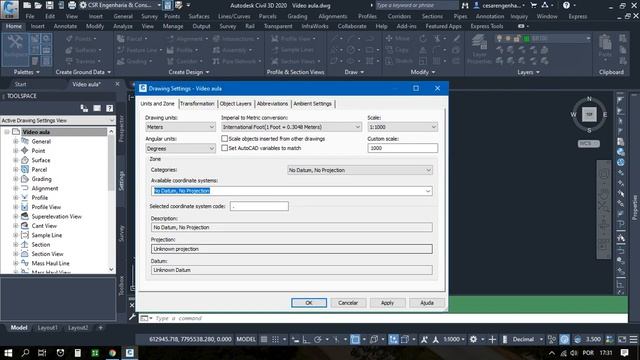The width and height of the screenshot is (640, 360).
Task: Open Available coordinate systems dropdown
Action: pos(291,191)
